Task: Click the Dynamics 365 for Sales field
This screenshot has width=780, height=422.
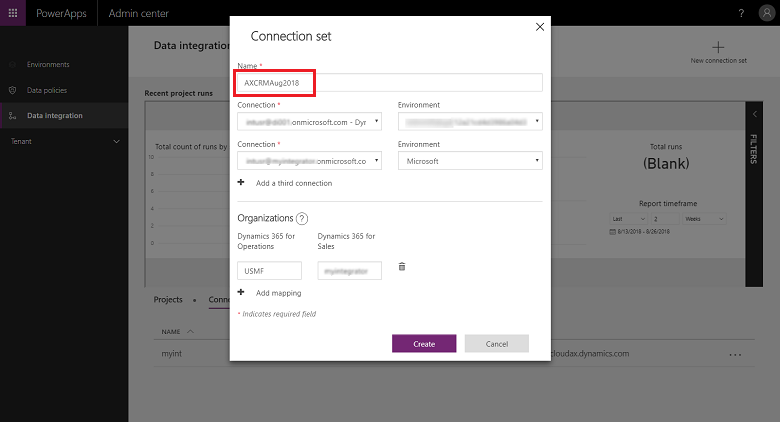Action: pyautogui.click(x=350, y=271)
